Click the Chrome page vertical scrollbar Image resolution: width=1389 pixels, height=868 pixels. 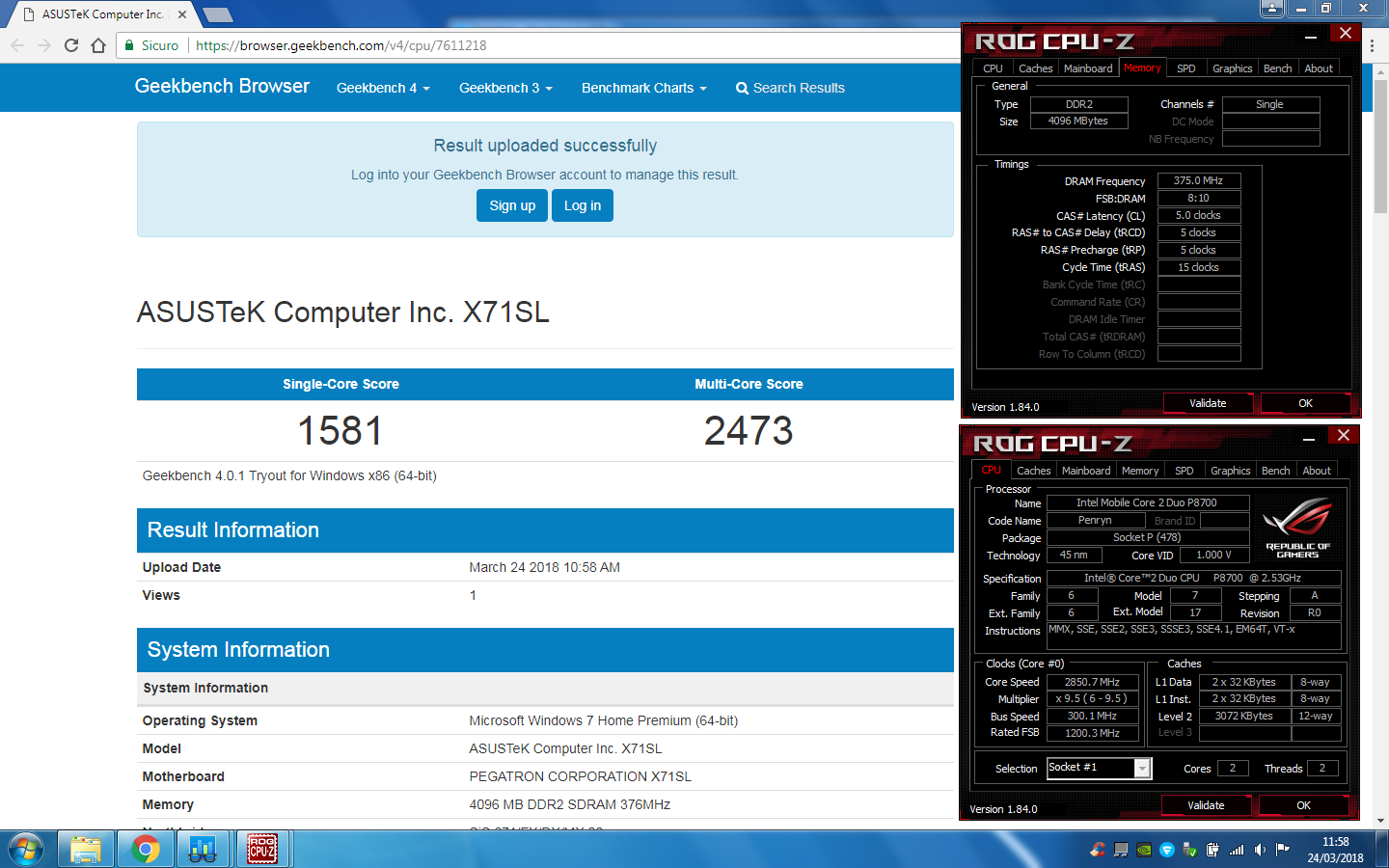tap(1380, 147)
